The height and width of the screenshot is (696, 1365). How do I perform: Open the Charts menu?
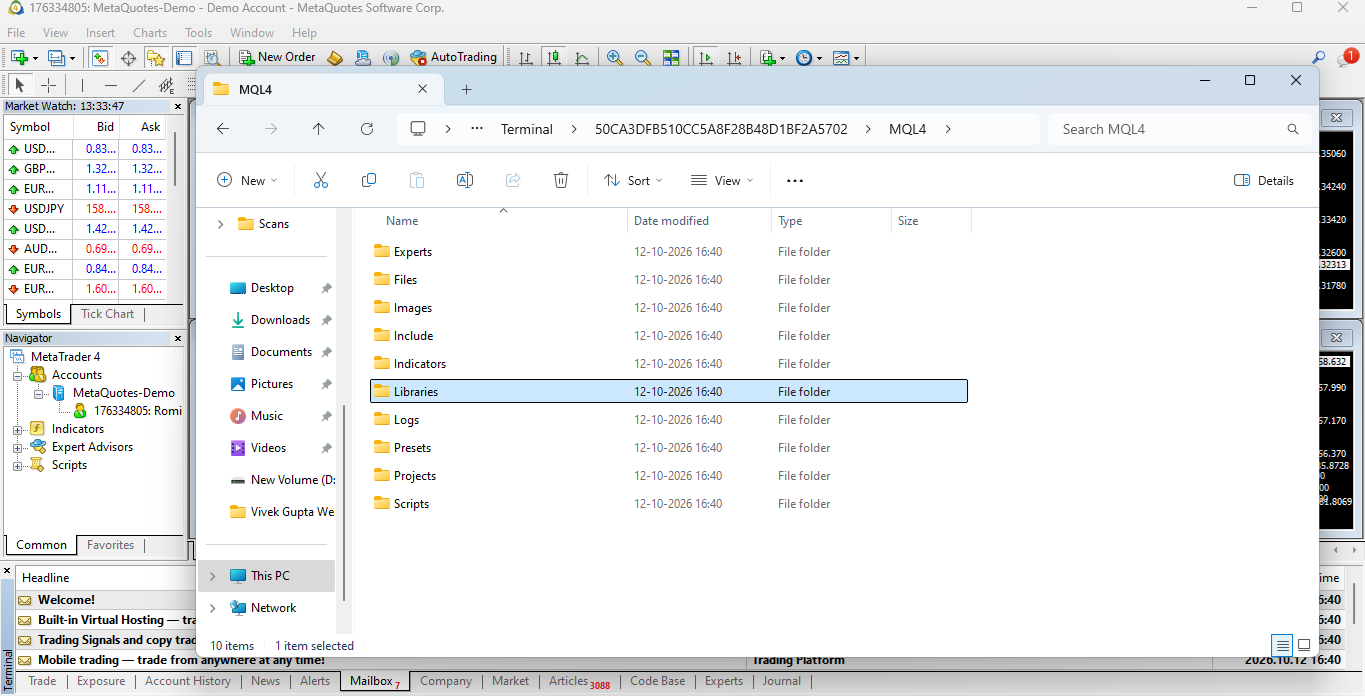pyautogui.click(x=150, y=33)
